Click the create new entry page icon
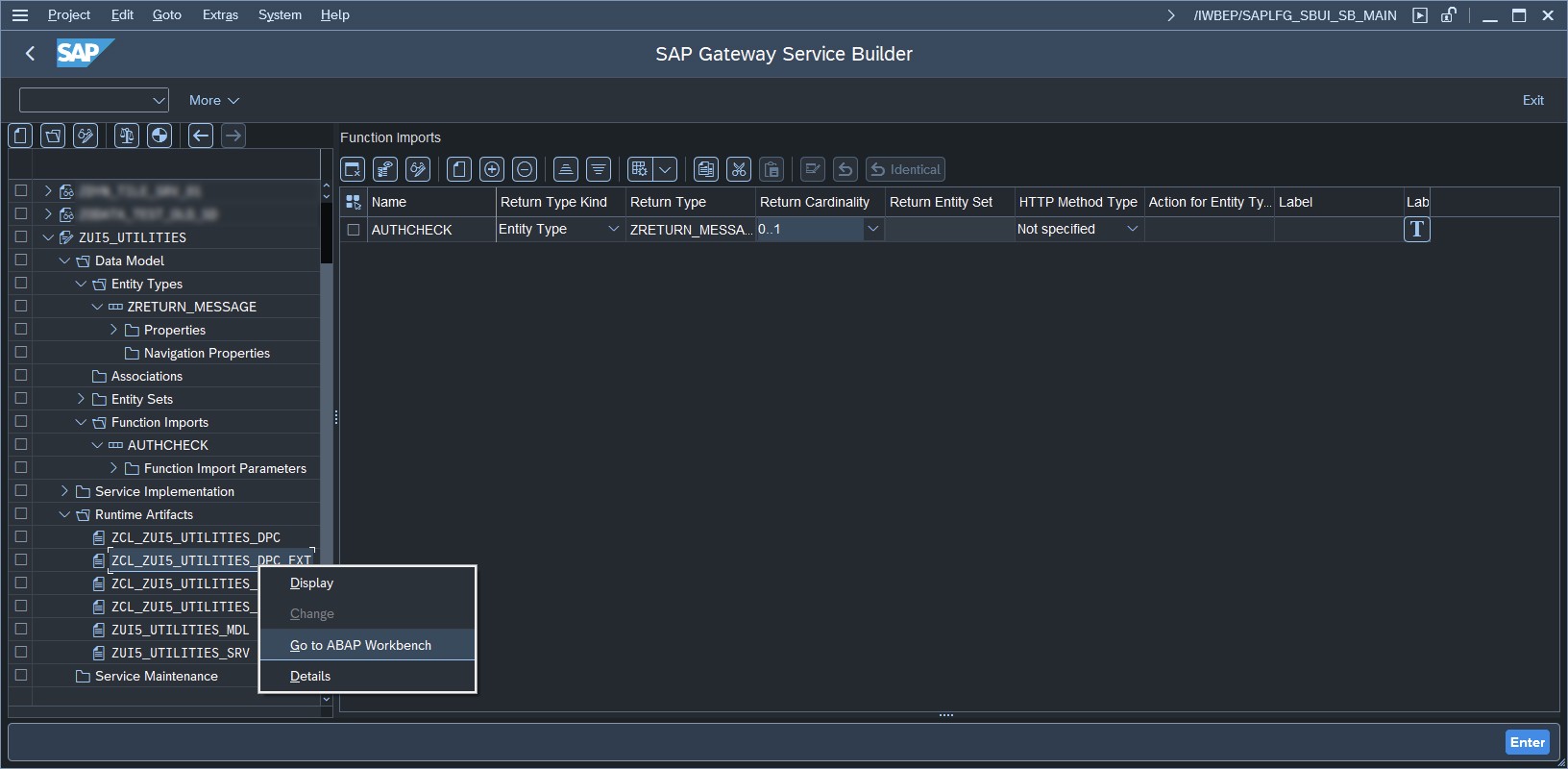 [459, 170]
